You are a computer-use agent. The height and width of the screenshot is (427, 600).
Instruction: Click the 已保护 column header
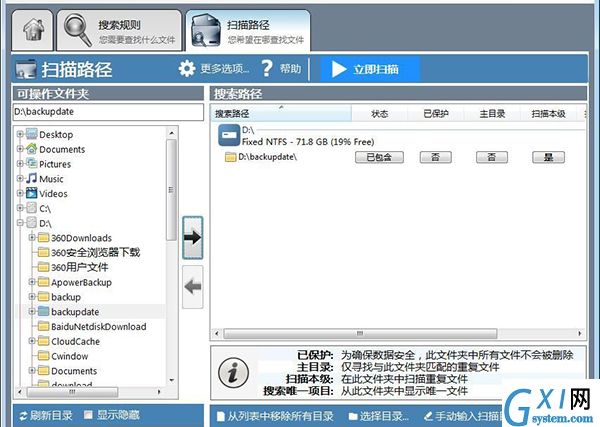(435, 114)
